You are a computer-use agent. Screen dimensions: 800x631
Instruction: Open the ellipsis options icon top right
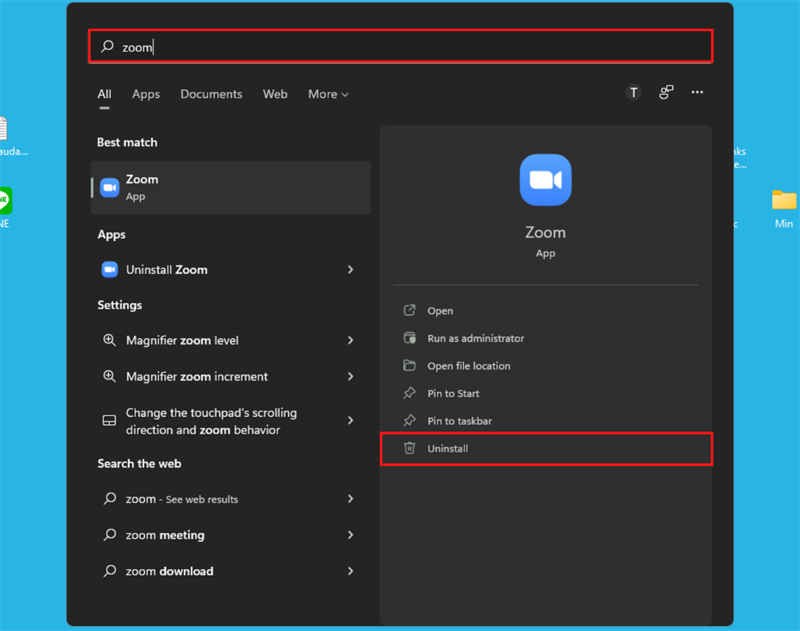point(697,92)
